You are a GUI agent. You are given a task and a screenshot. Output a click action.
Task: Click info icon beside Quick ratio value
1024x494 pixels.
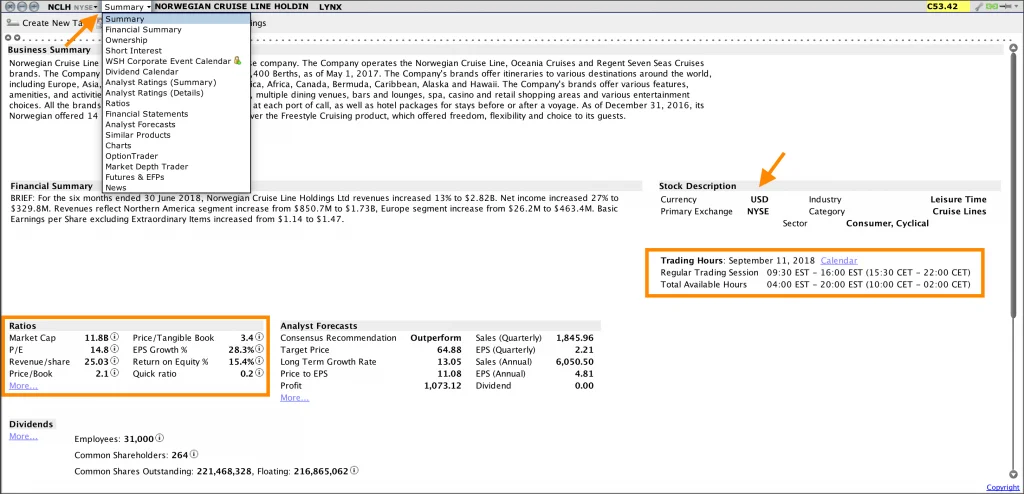coord(260,374)
